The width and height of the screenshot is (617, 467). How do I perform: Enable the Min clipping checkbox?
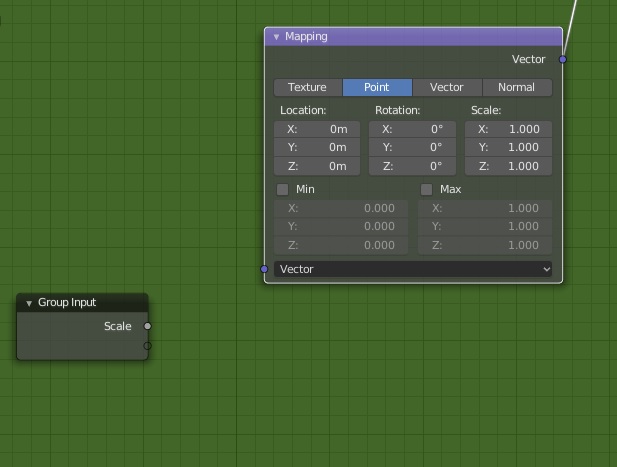point(283,190)
